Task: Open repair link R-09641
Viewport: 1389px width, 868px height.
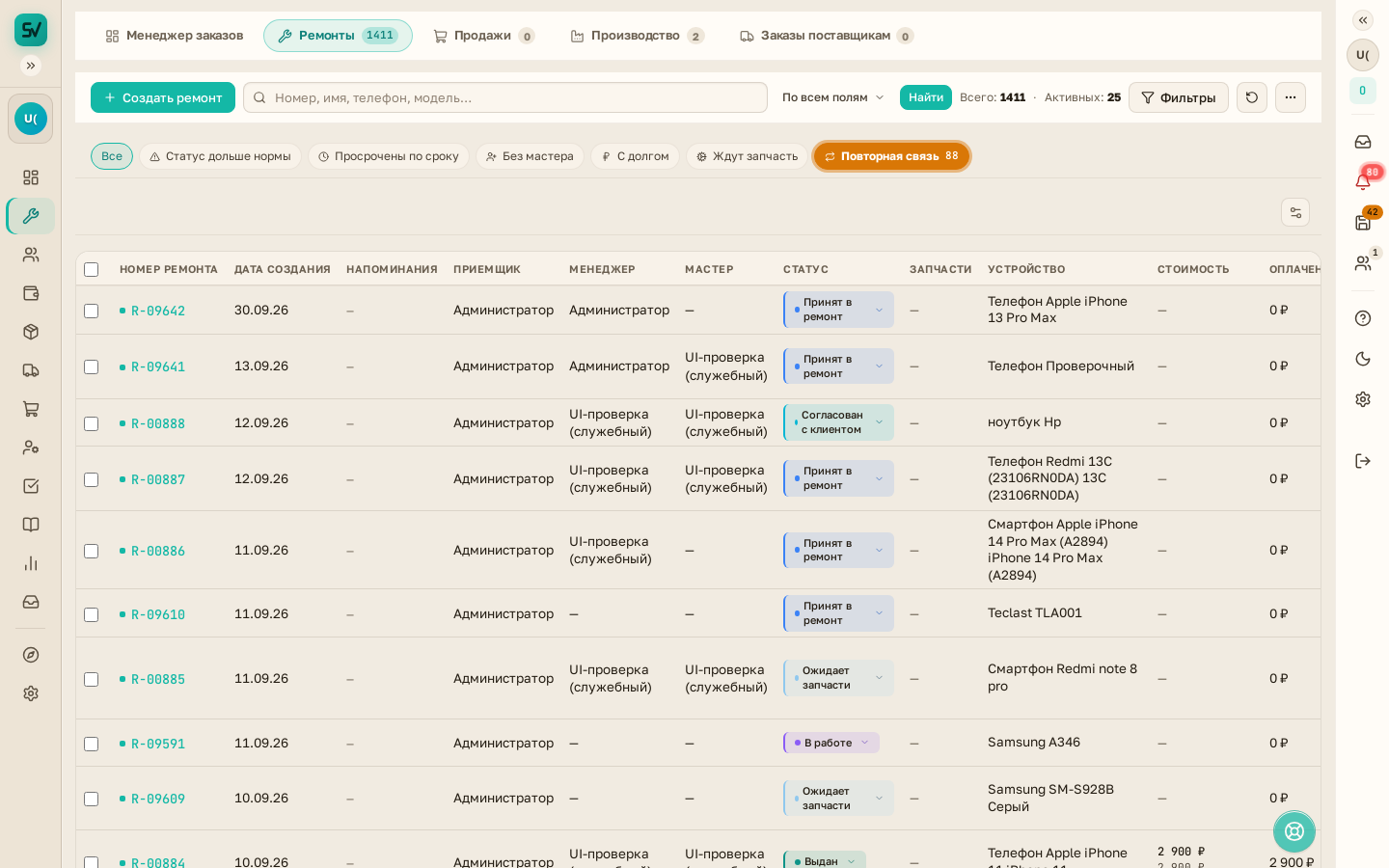Action: tap(158, 366)
